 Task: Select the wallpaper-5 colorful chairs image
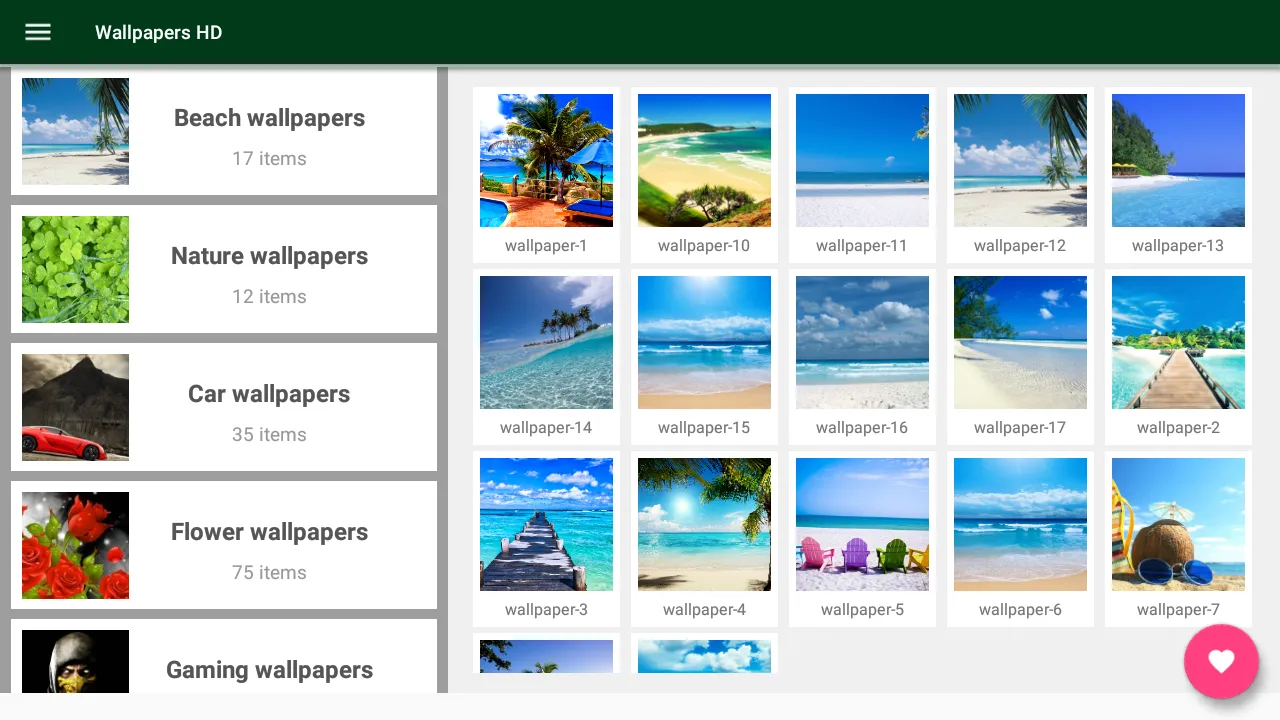pos(862,524)
